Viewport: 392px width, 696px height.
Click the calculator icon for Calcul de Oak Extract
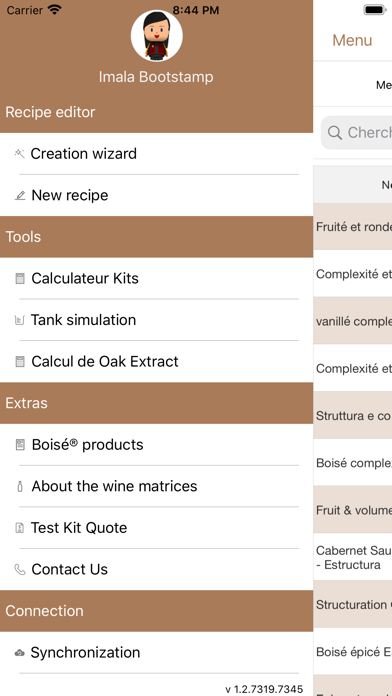(x=20, y=361)
